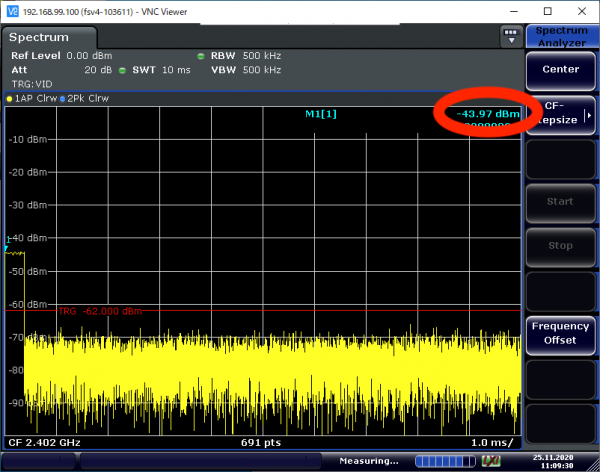Image resolution: width=600 pixels, height=472 pixels.
Task: Click the 691 pts footer label
Action: (x=261, y=443)
